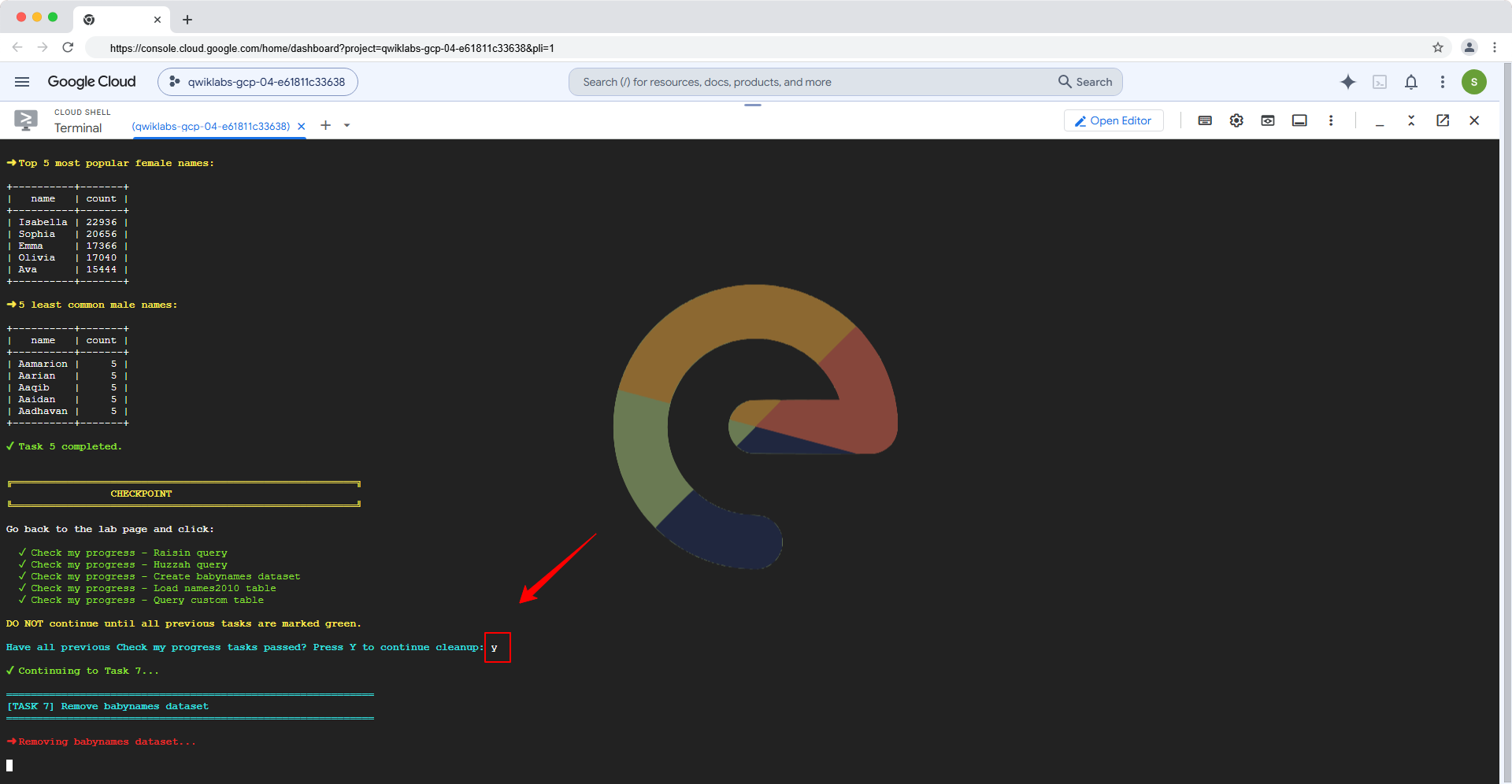Minimize the Cloud Shell panel
1512x784 pixels.
pos(1380,120)
